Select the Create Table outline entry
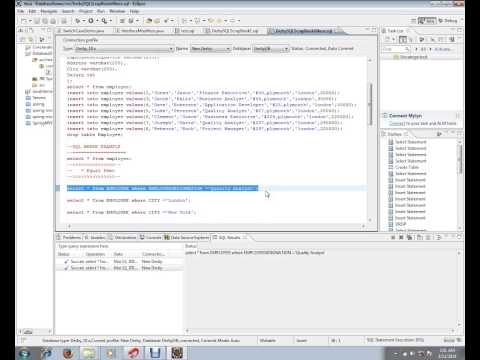The width and height of the screenshot is (480, 360). pos(407,167)
